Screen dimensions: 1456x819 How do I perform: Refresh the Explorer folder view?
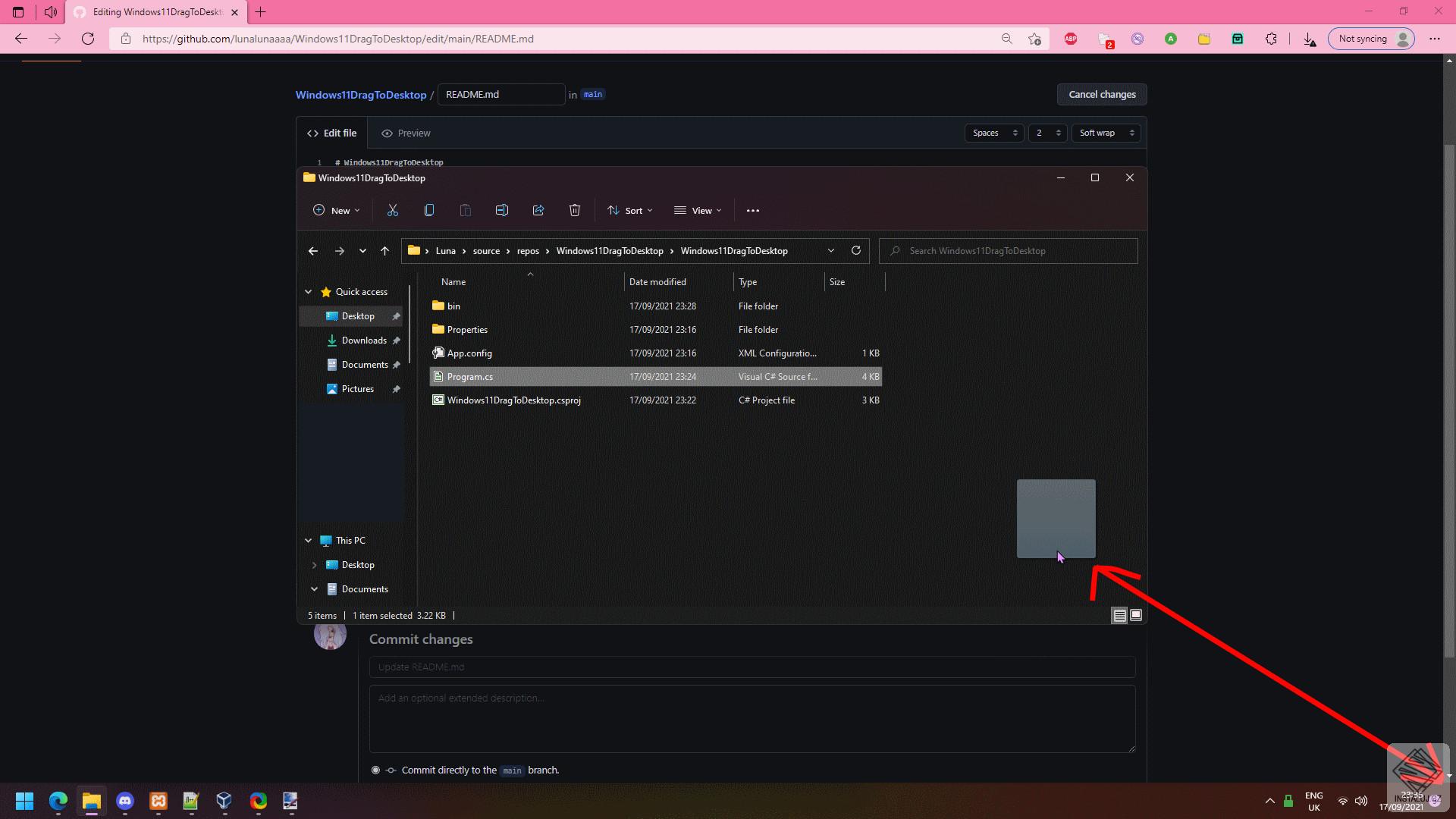pyautogui.click(x=856, y=250)
